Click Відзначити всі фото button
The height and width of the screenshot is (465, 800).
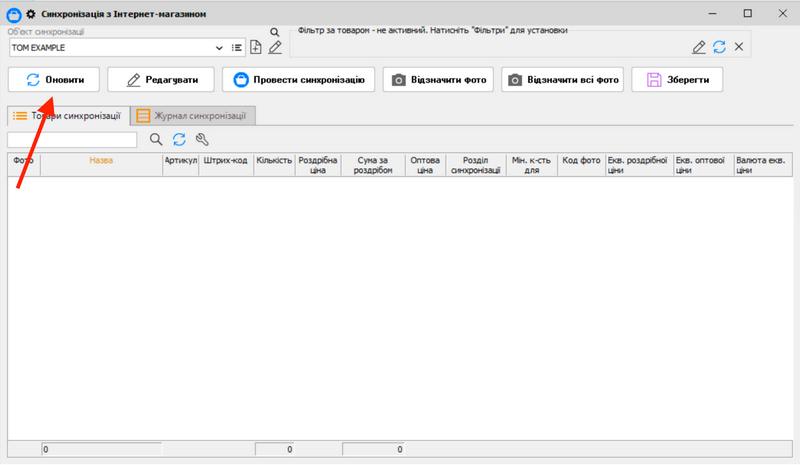click(x=562, y=80)
